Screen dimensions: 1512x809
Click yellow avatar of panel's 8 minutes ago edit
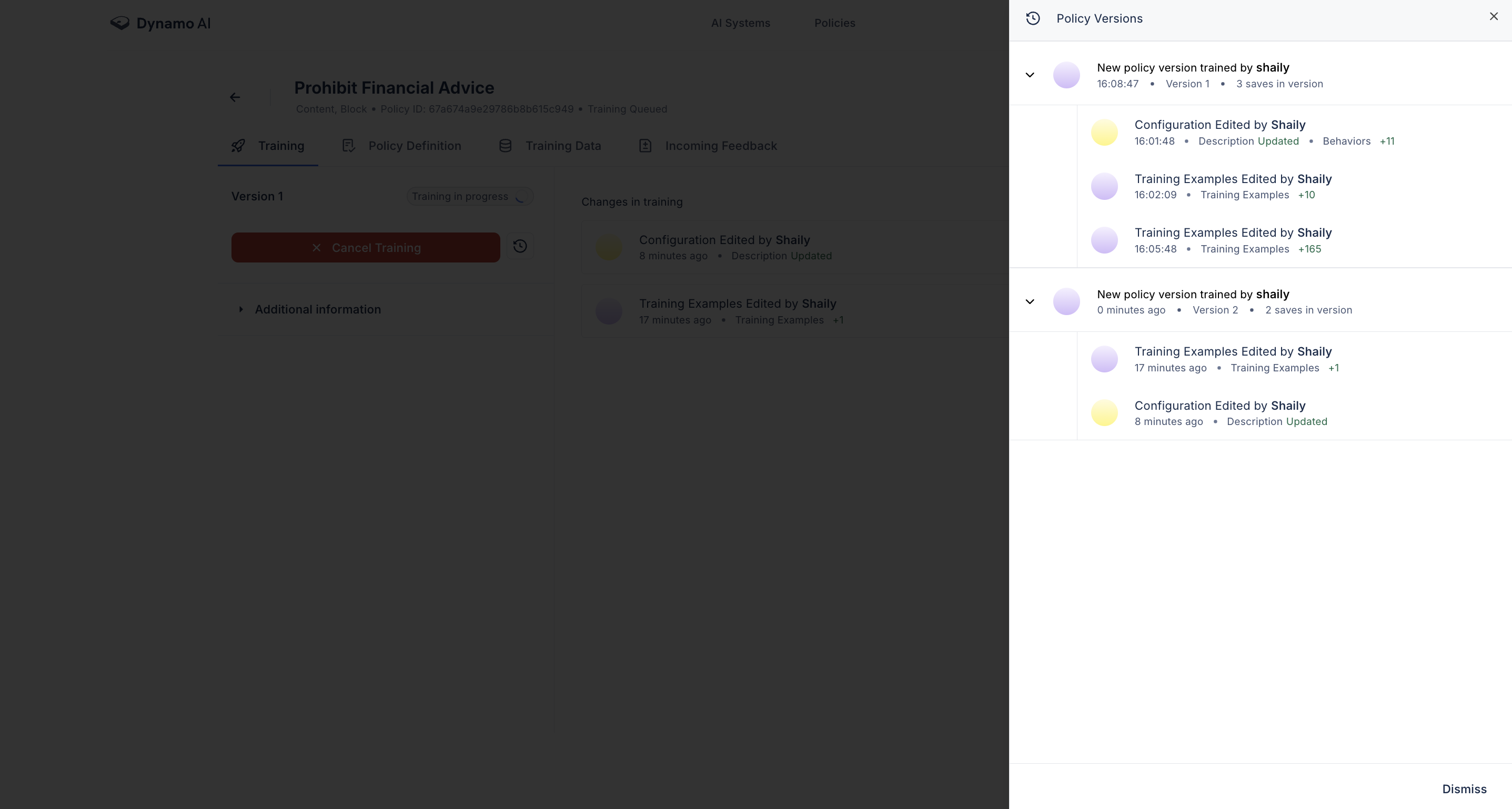(1104, 413)
